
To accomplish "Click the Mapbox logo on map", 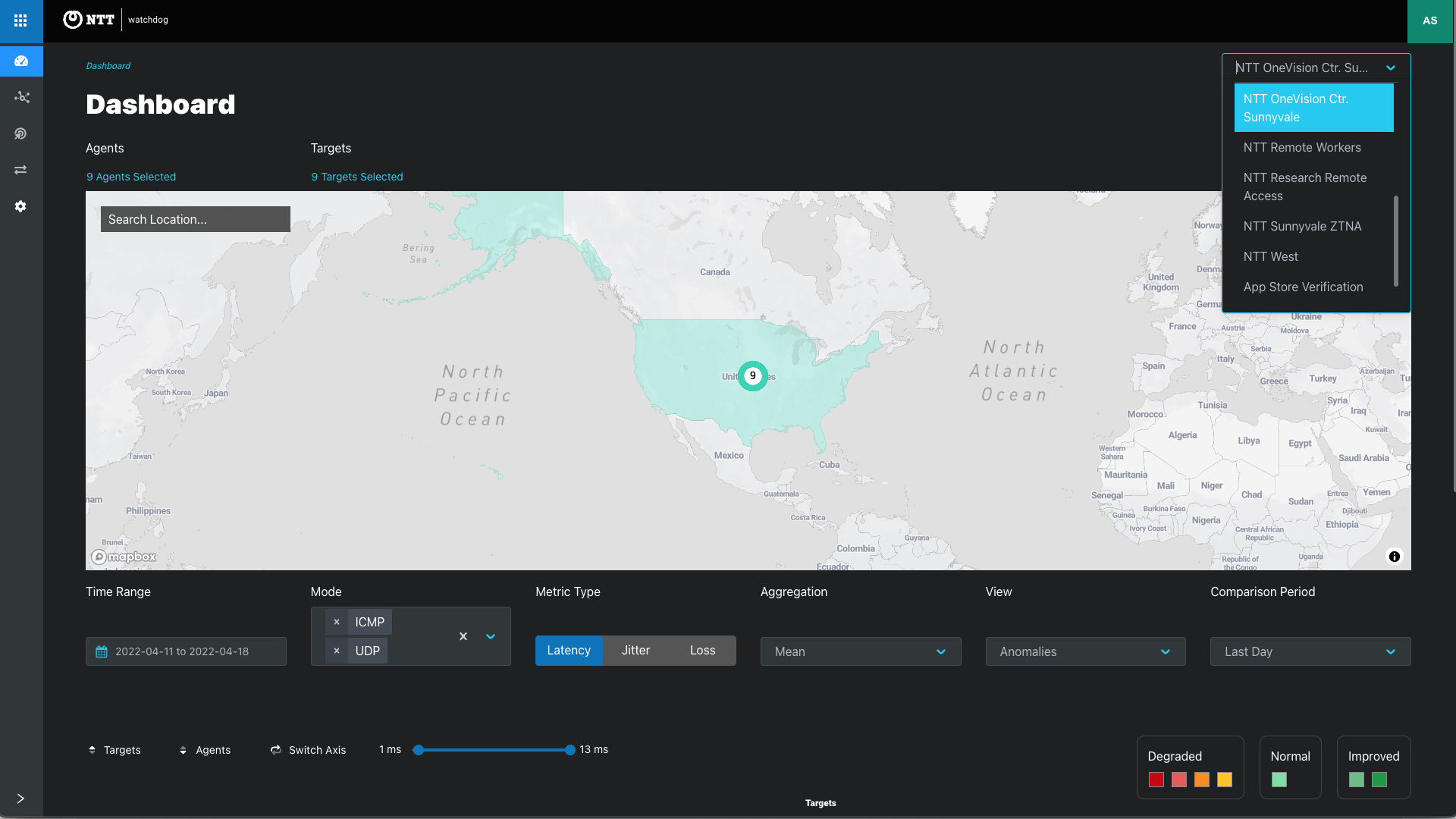I will pyautogui.click(x=124, y=557).
